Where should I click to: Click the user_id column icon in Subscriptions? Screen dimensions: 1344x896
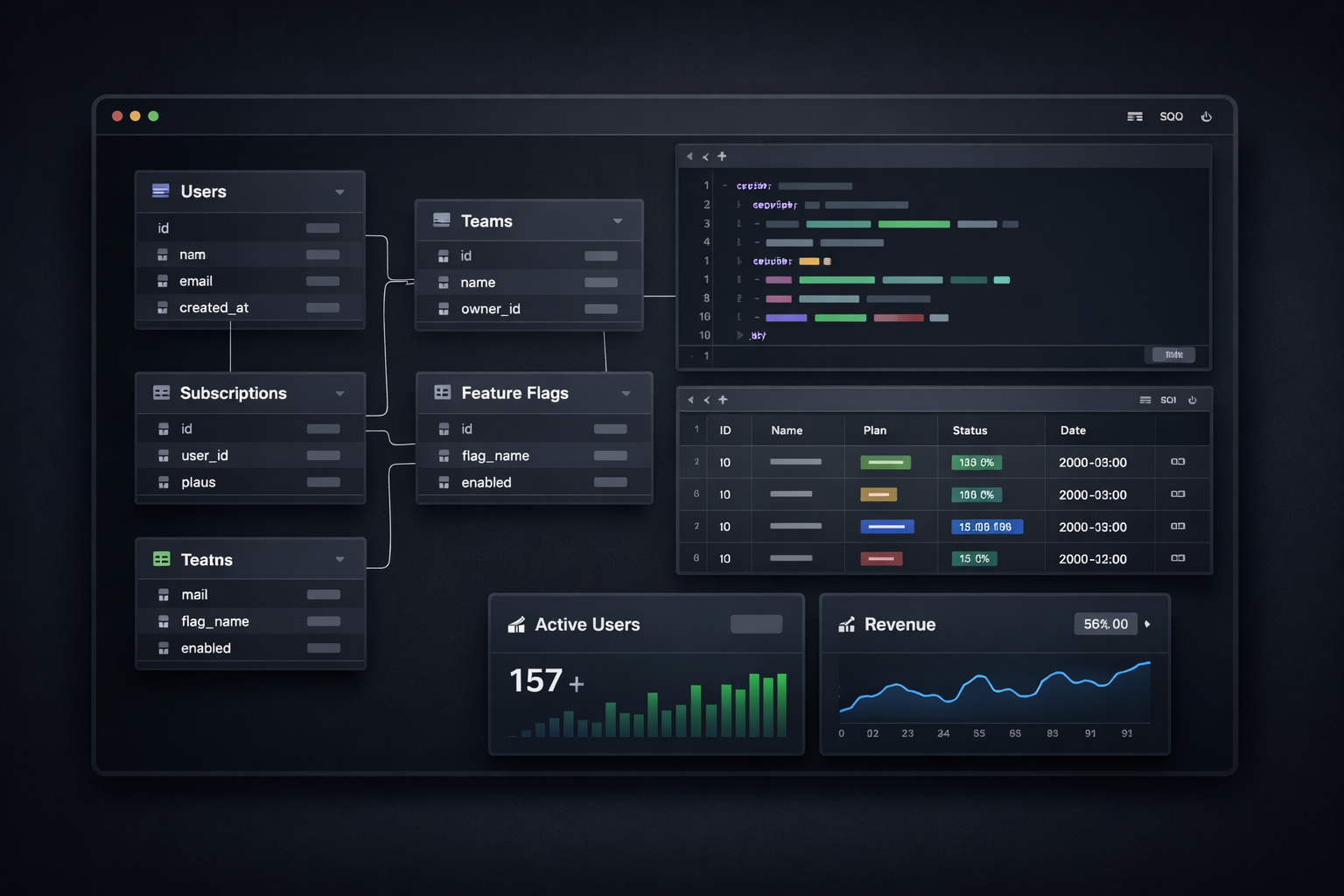point(164,456)
